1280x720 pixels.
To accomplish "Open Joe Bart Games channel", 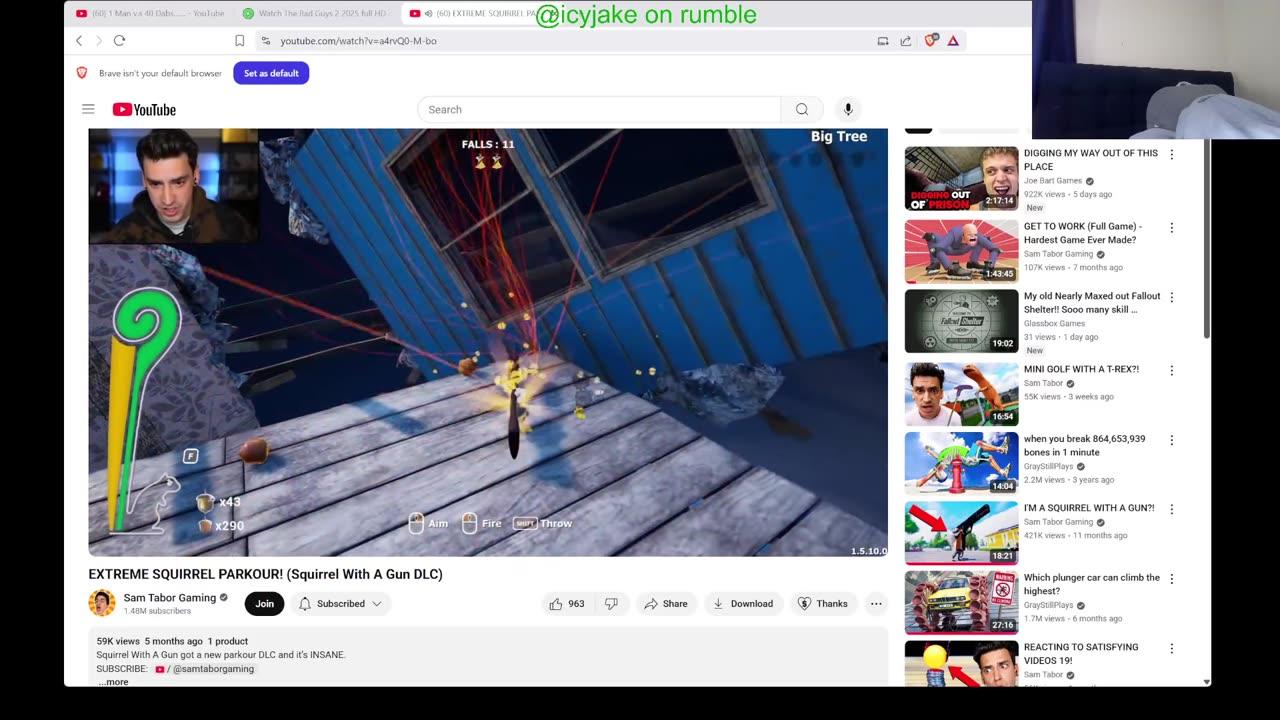I will [1053, 181].
